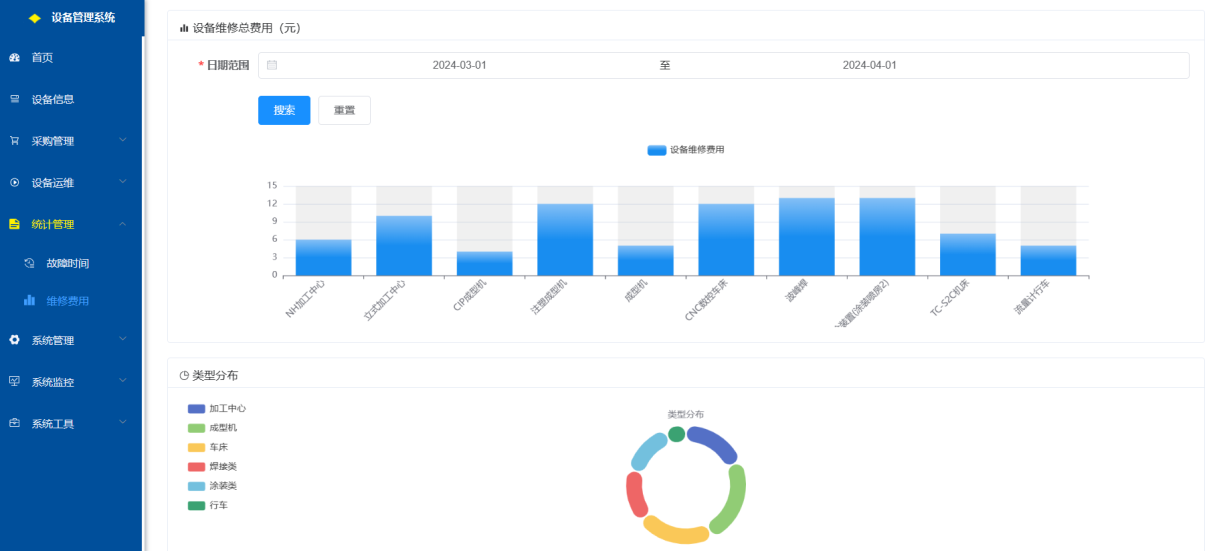Click the yellow 车床 donut segment
The height and width of the screenshot is (551, 1215).
(x=675, y=532)
